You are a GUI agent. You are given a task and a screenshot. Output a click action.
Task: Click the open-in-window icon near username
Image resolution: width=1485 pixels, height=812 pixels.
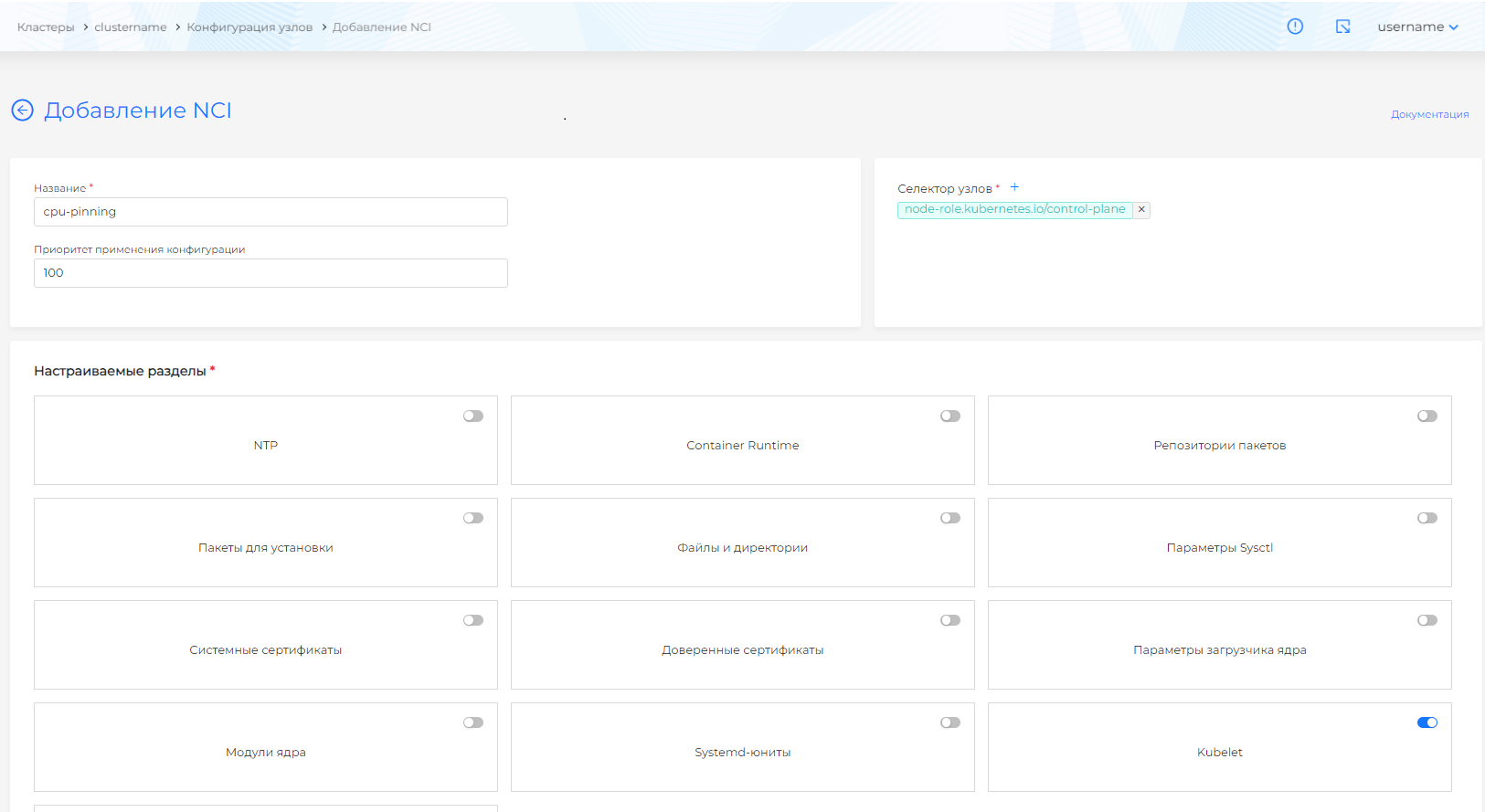coord(1342,26)
